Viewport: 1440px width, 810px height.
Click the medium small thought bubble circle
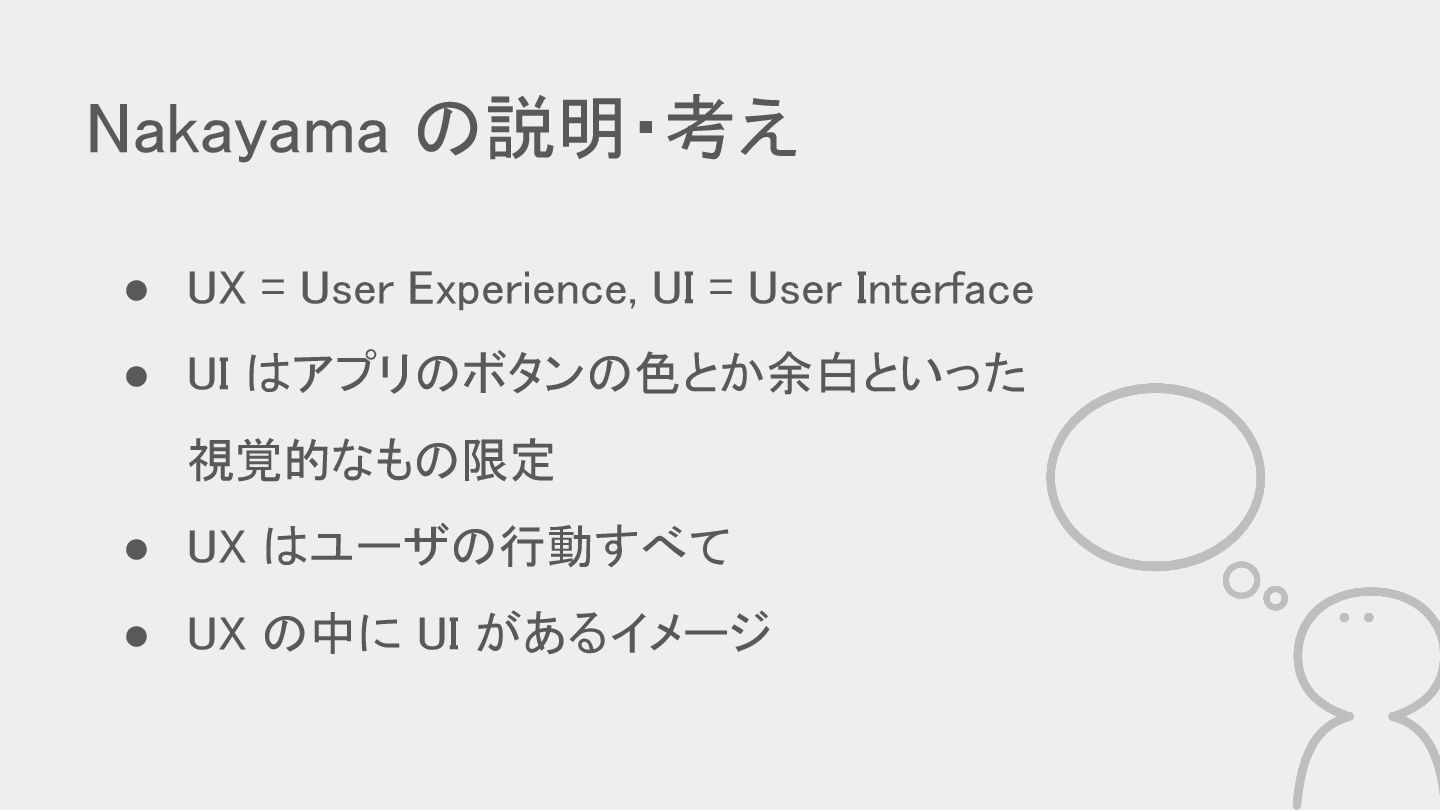(1241, 580)
